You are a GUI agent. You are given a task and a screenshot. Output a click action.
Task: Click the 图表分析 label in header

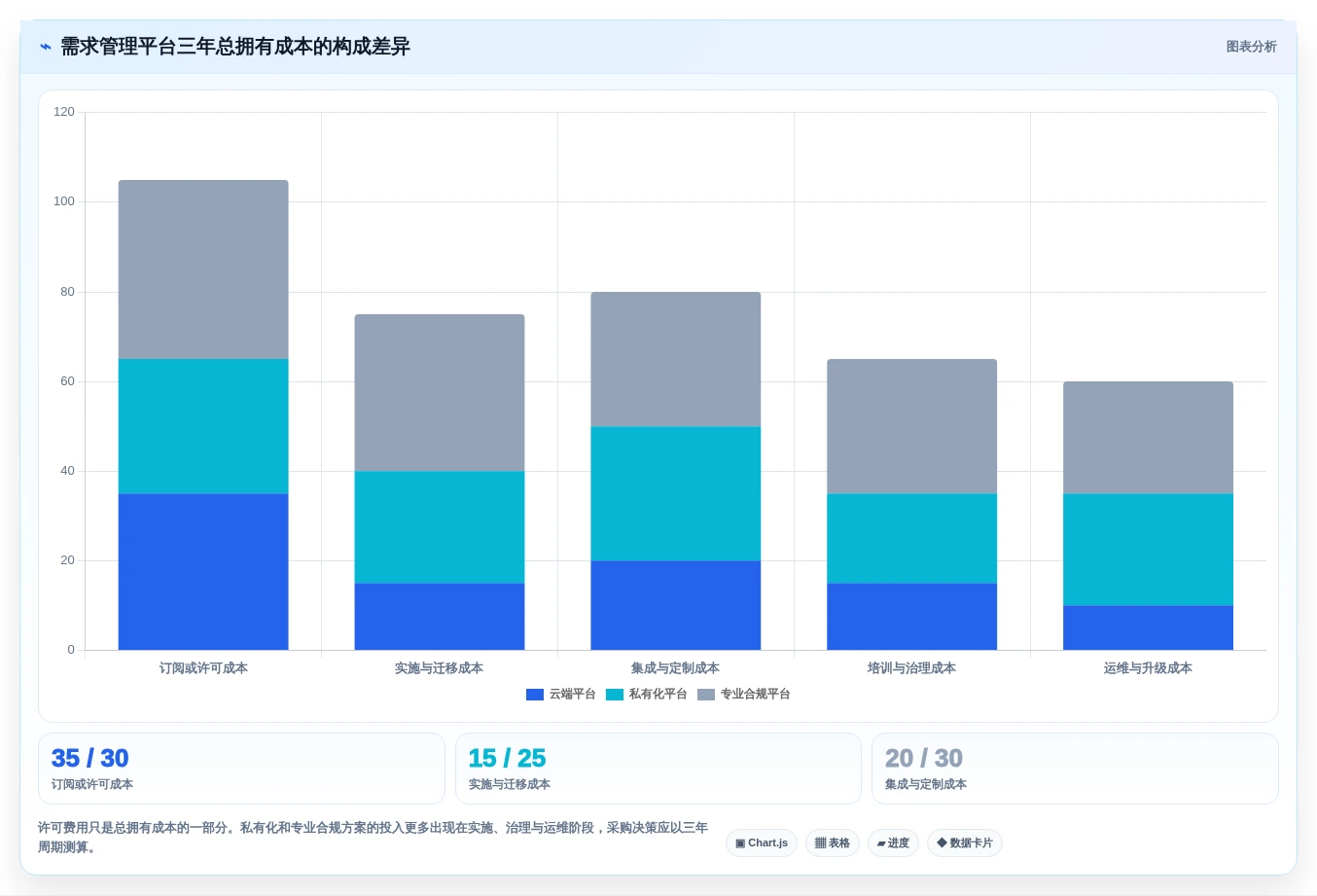point(1251,47)
